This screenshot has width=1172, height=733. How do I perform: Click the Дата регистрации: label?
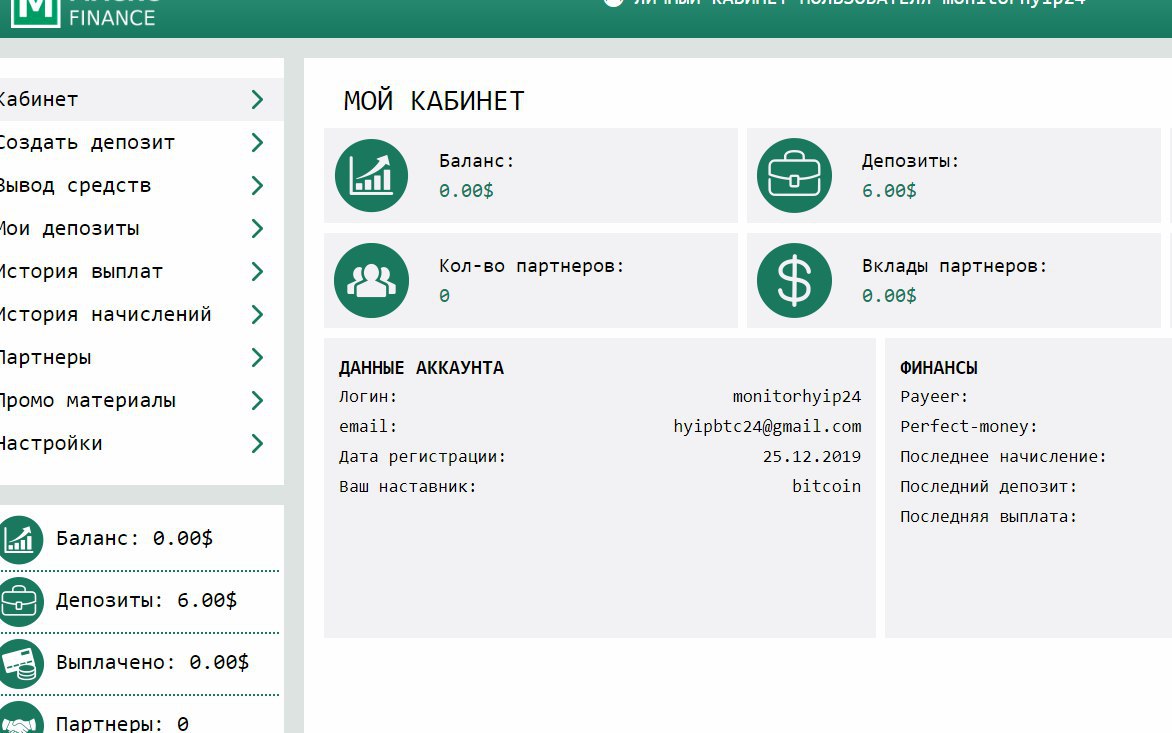click(x=422, y=457)
